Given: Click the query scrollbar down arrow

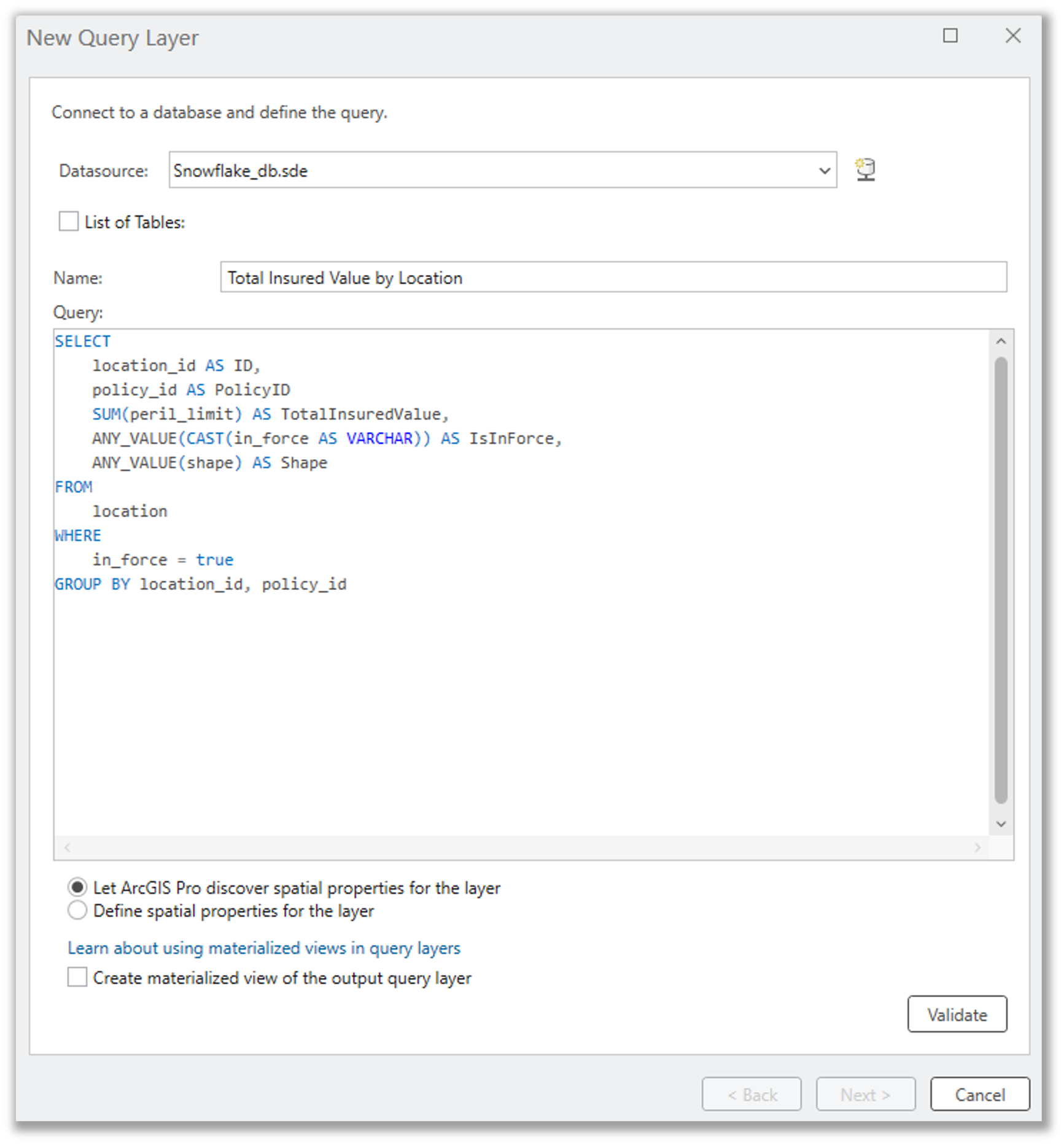Looking at the screenshot, I should 1001,824.
